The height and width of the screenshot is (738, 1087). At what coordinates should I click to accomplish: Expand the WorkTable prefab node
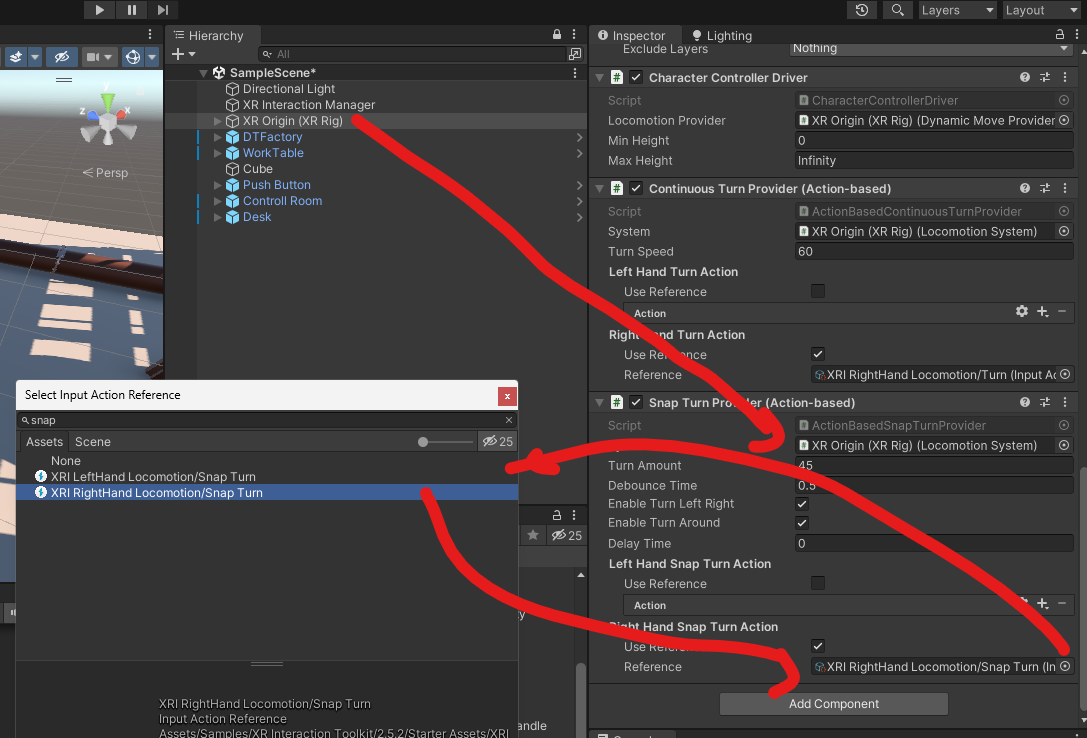pos(217,153)
